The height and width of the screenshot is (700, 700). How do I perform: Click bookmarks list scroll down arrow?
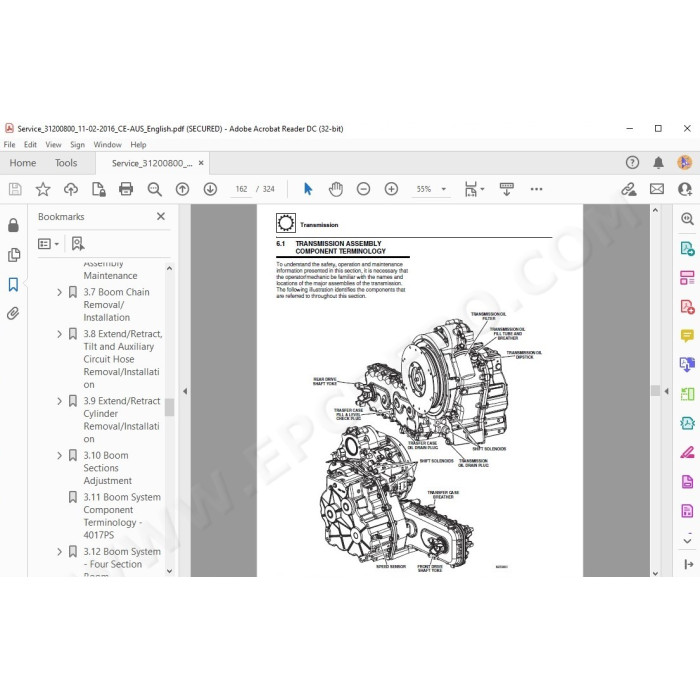(169, 571)
